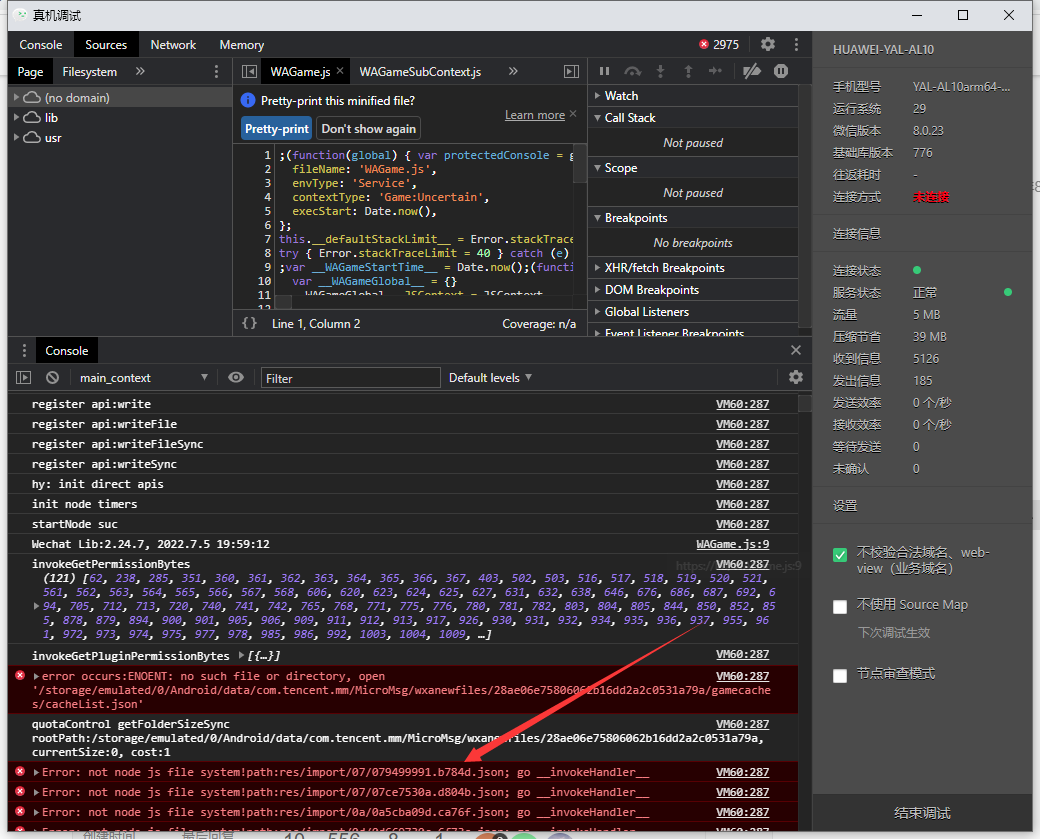
Task: Click pause on exceptions icon
Action: 781,71
